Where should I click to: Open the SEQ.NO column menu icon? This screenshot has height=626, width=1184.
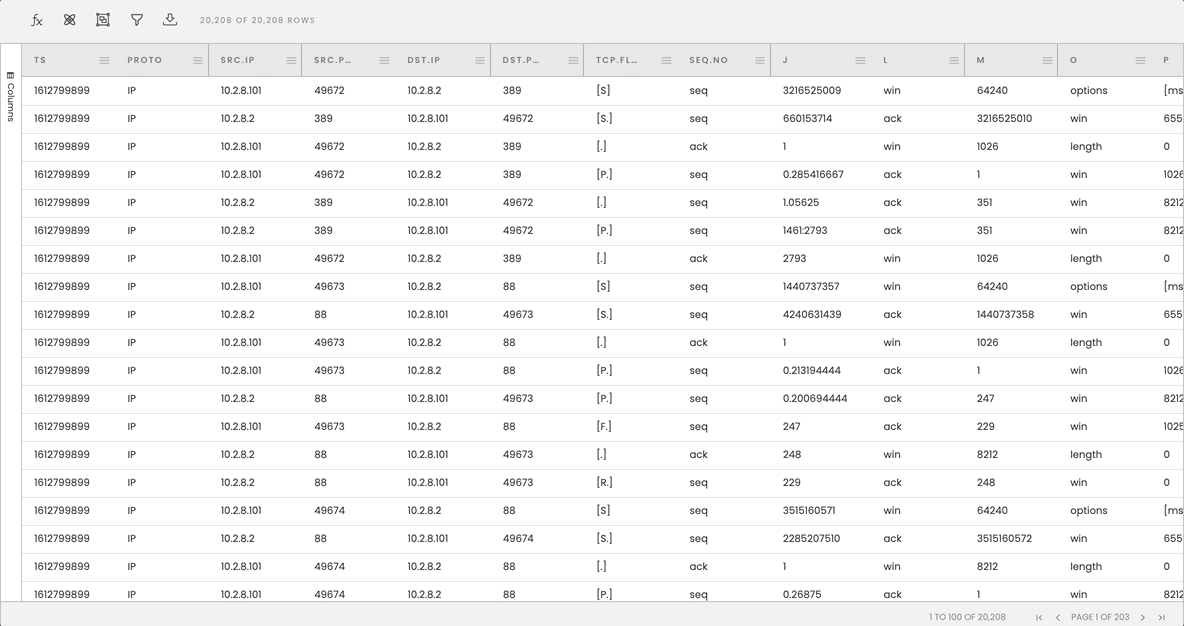760,60
